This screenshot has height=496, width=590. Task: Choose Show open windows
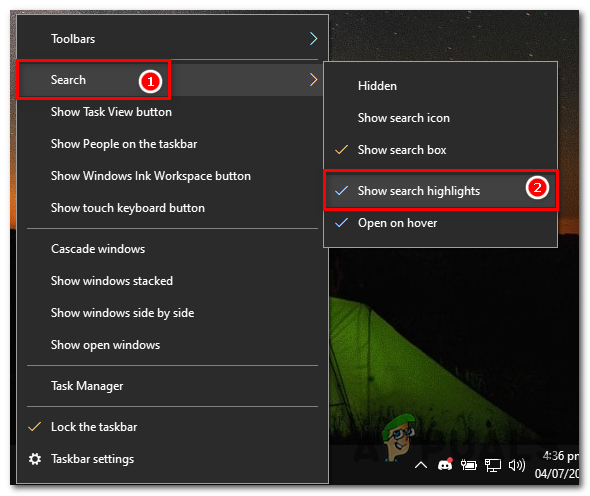[172, 345]
